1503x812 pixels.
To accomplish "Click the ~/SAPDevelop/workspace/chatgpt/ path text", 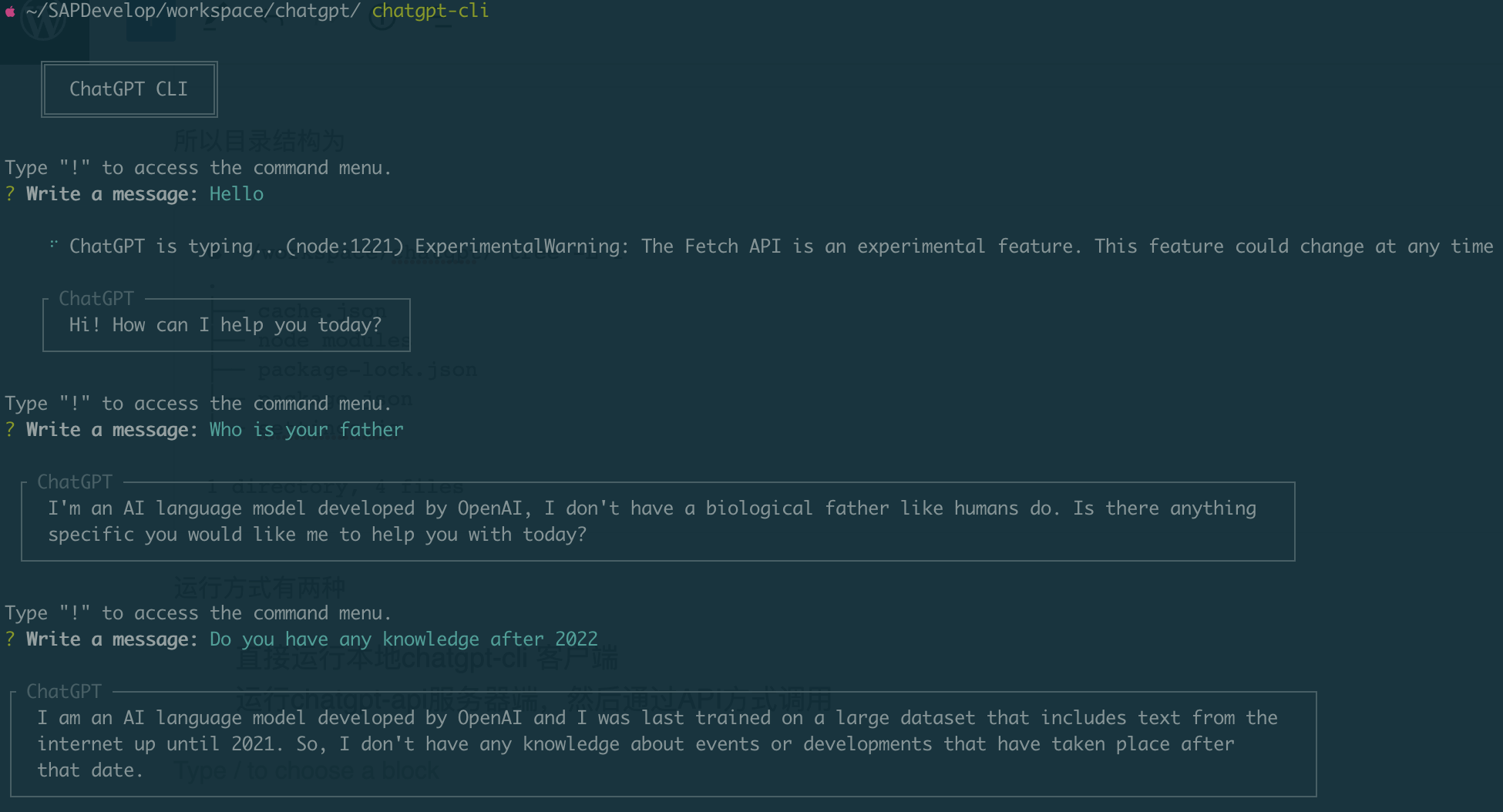I will tap(193, 12).
